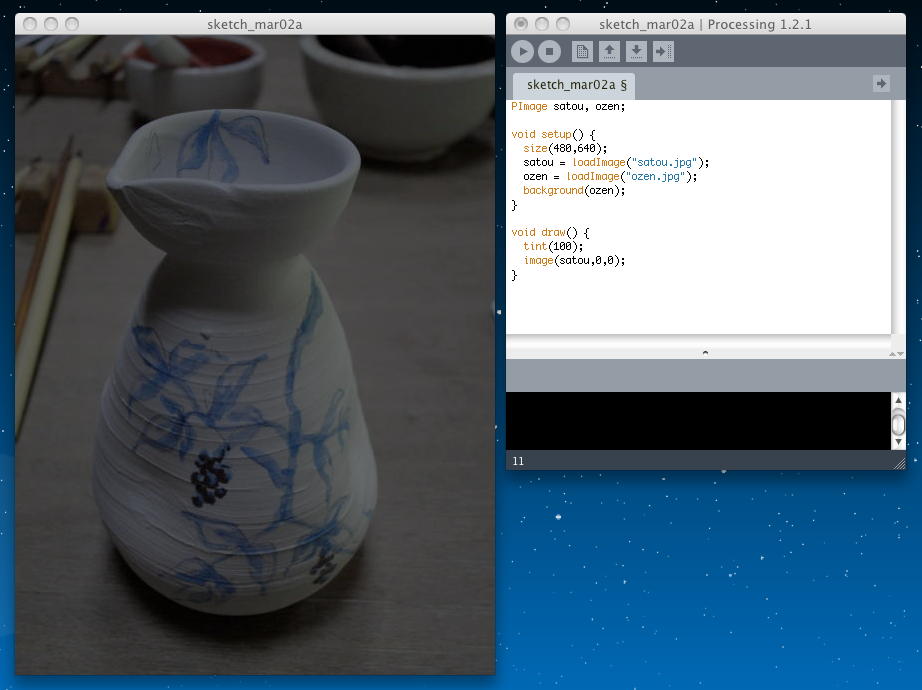Click the "ozen.jpg" string in the code
This screenshot has width=922, height=690.
(x=655, y=176)
